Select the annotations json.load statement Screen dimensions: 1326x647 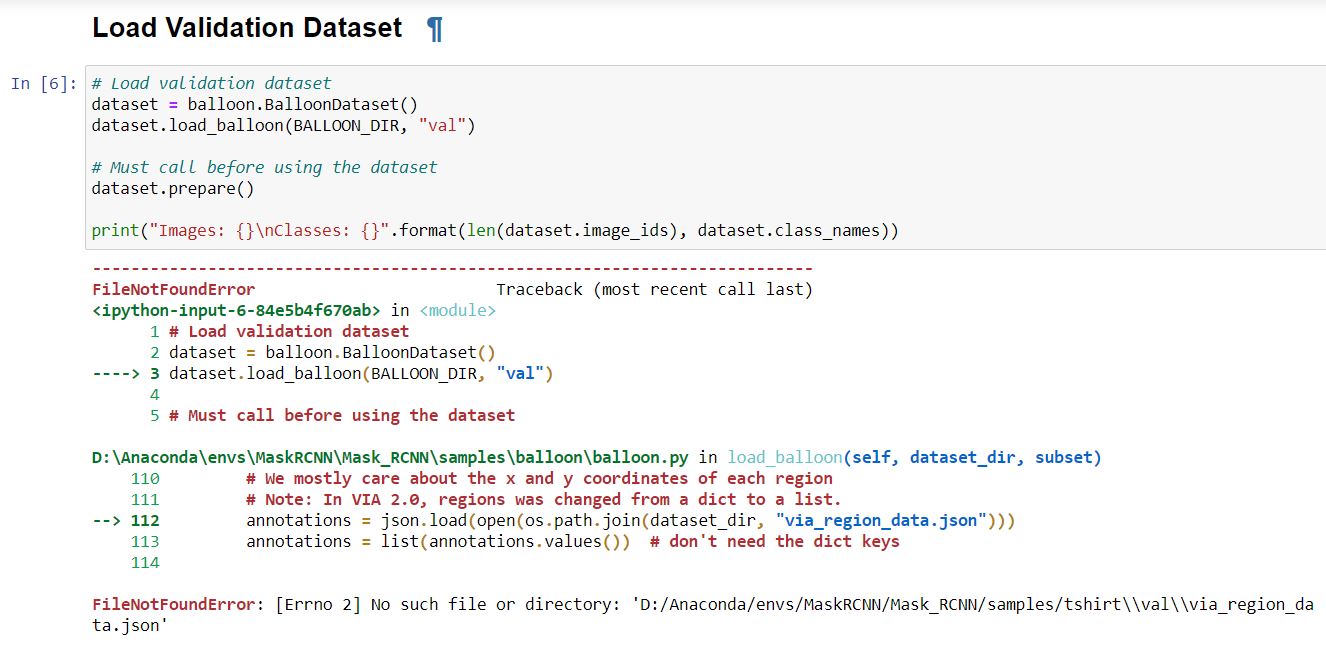point(630,520)
